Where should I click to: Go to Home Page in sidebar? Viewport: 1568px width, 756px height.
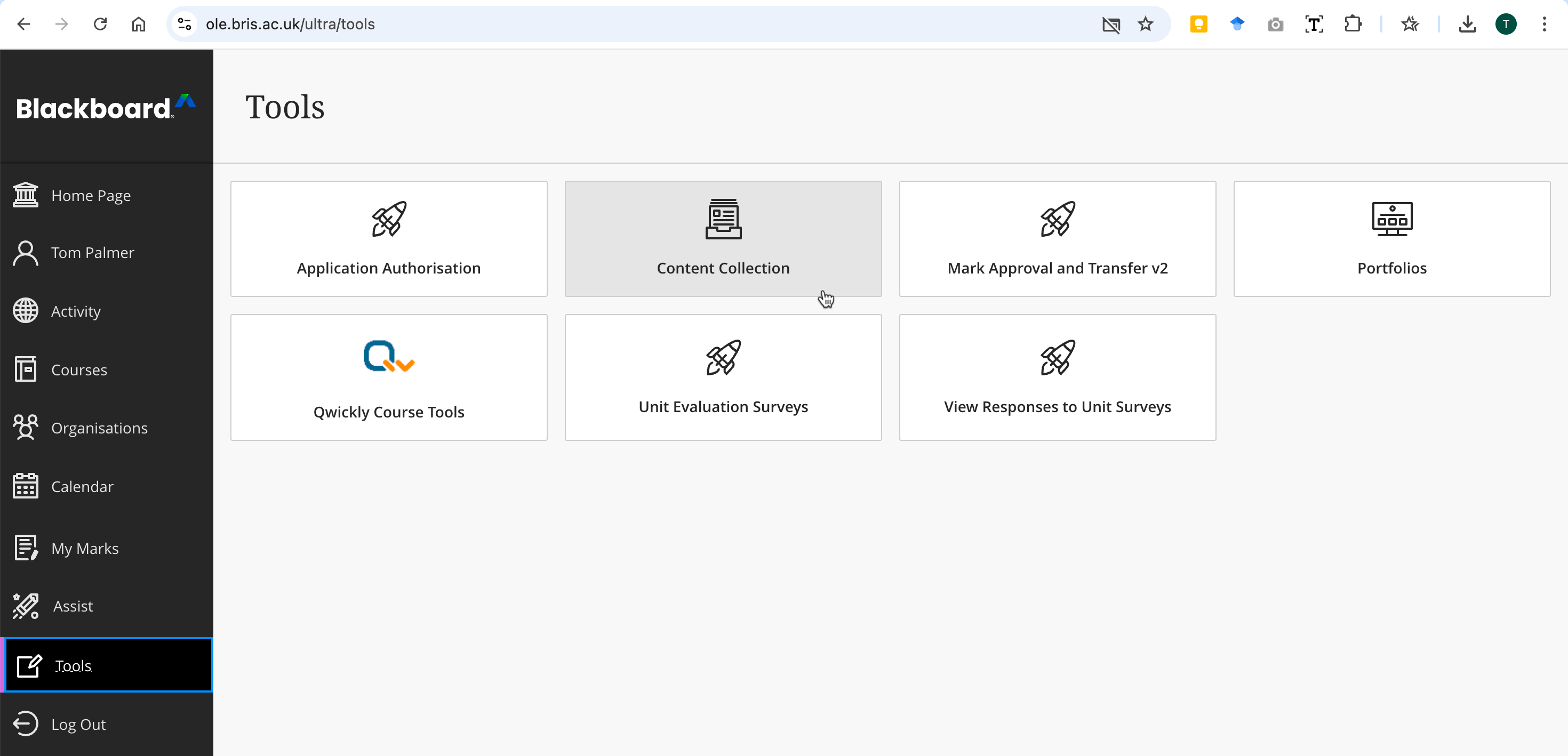tap(90, 195)
